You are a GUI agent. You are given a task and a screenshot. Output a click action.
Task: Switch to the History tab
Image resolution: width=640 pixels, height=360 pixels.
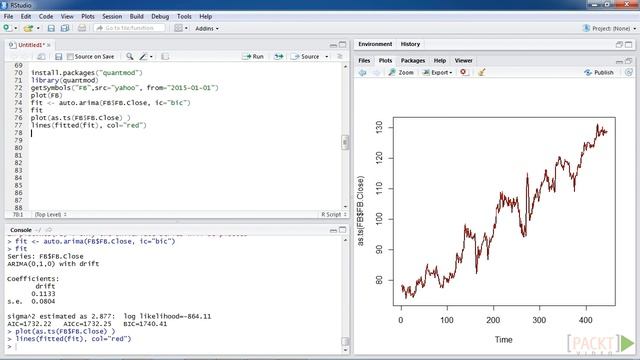pyautogui.click(x=410, y=44)
